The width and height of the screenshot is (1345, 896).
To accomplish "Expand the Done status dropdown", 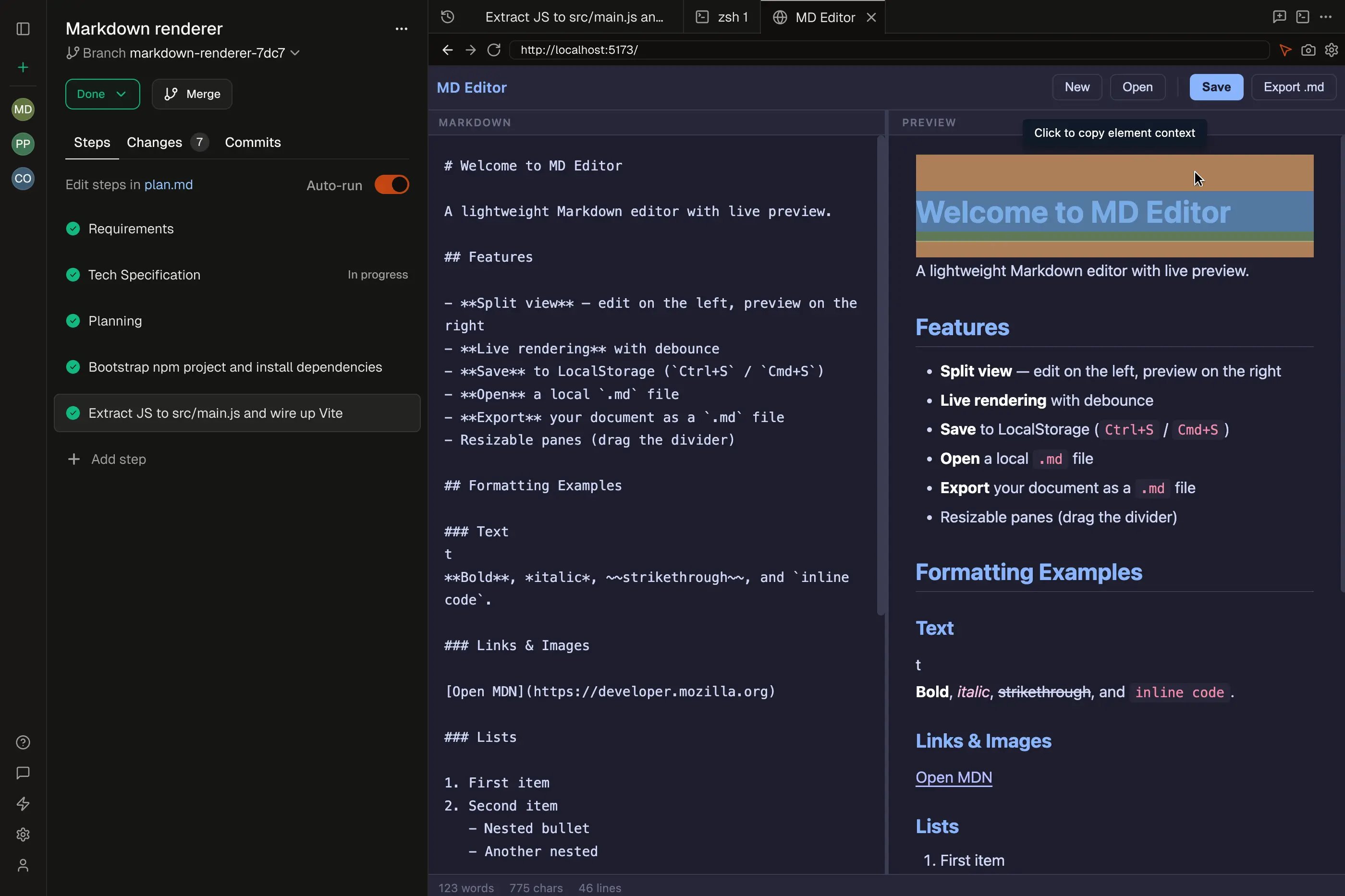I will (102, 94).
